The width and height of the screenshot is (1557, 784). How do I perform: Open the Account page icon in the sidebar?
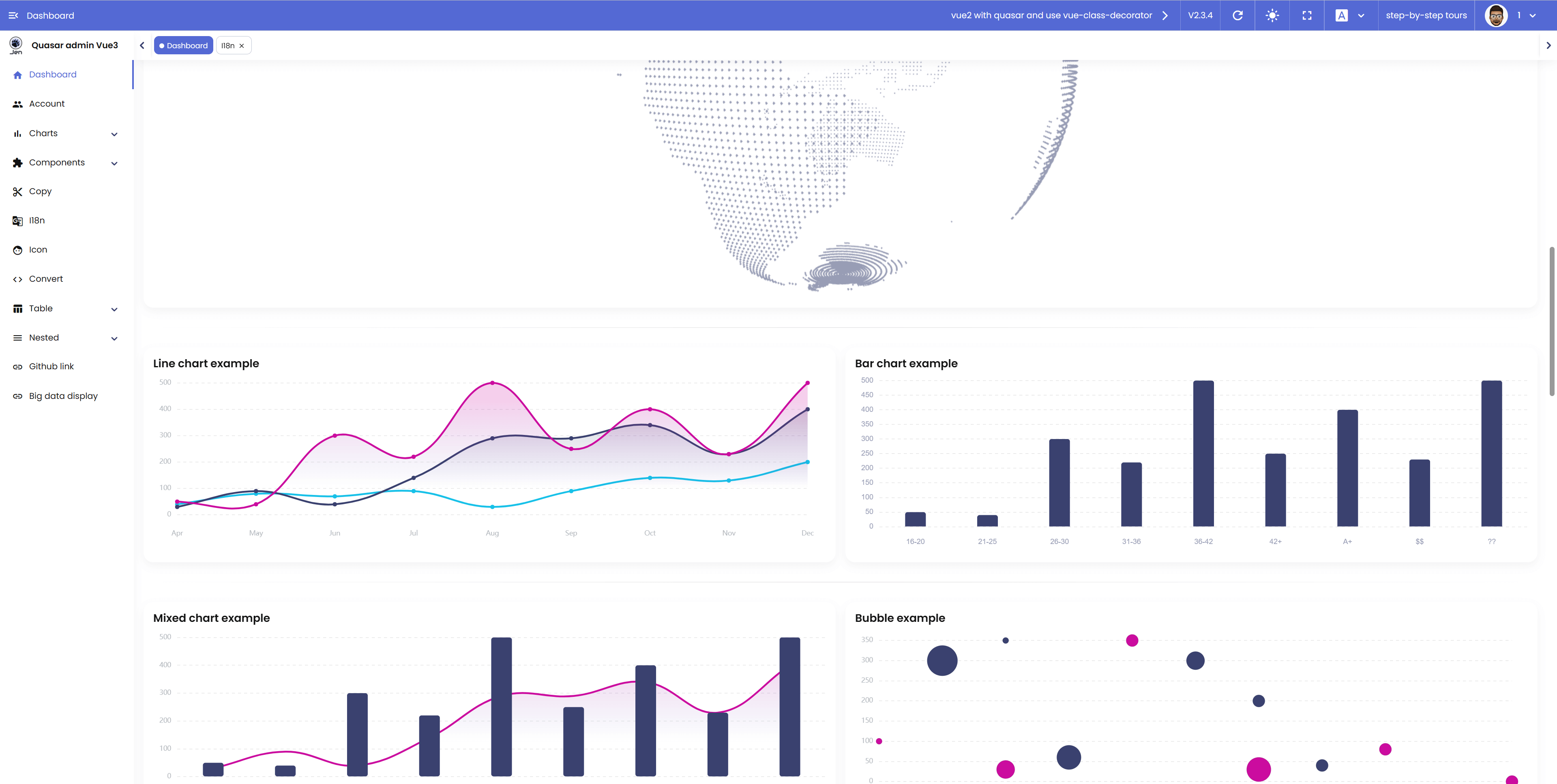[x=17, y=104]
